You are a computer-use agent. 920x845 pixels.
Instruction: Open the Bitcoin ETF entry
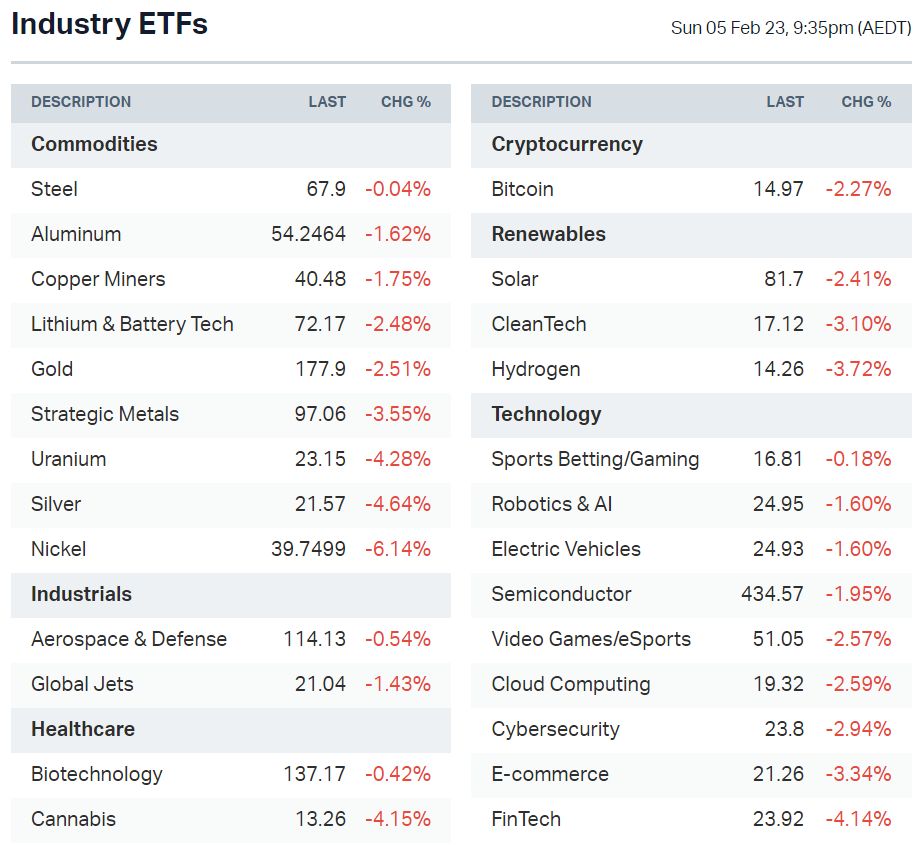click(522, 189)
